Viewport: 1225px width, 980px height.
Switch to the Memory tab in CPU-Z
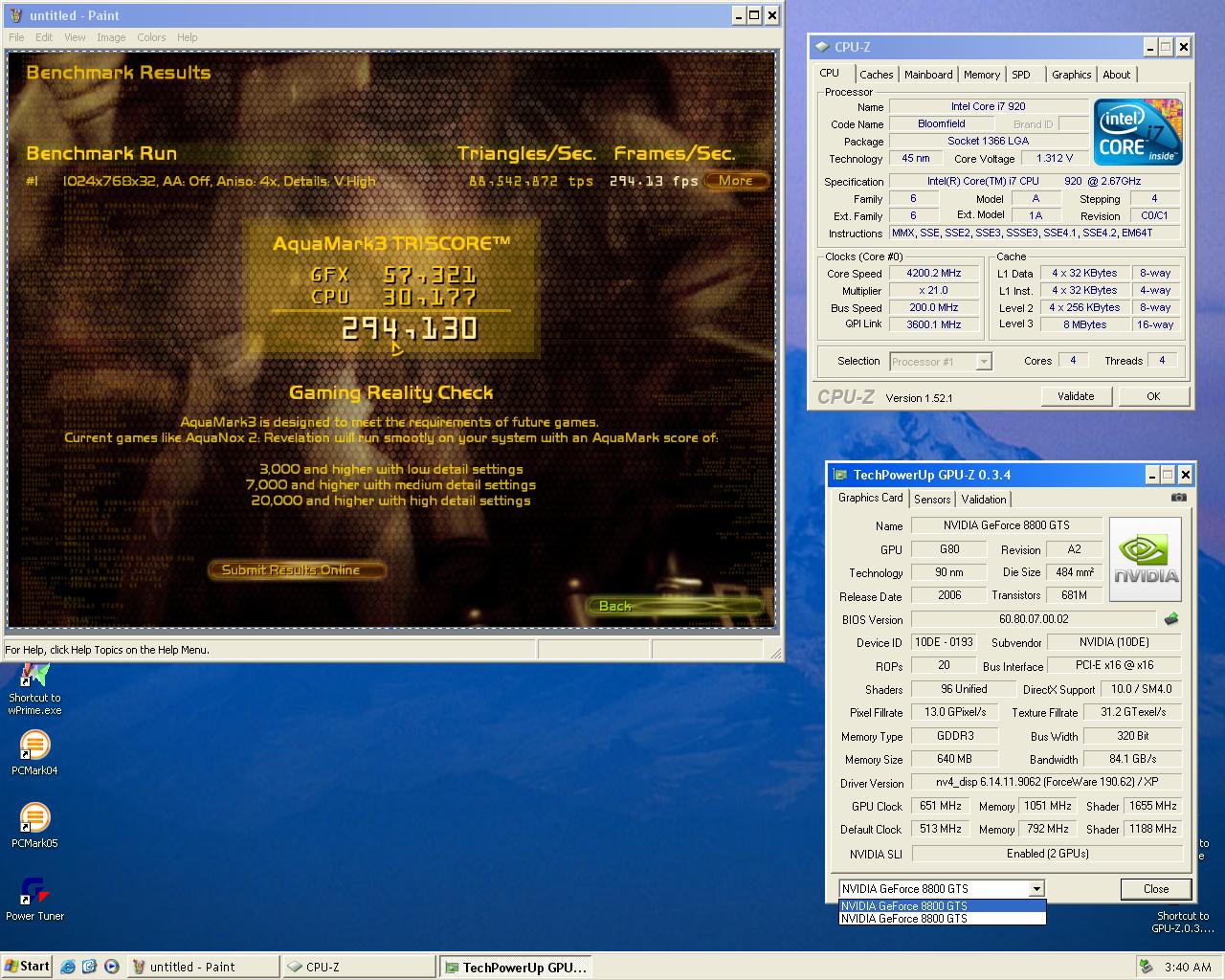(982, 75)
